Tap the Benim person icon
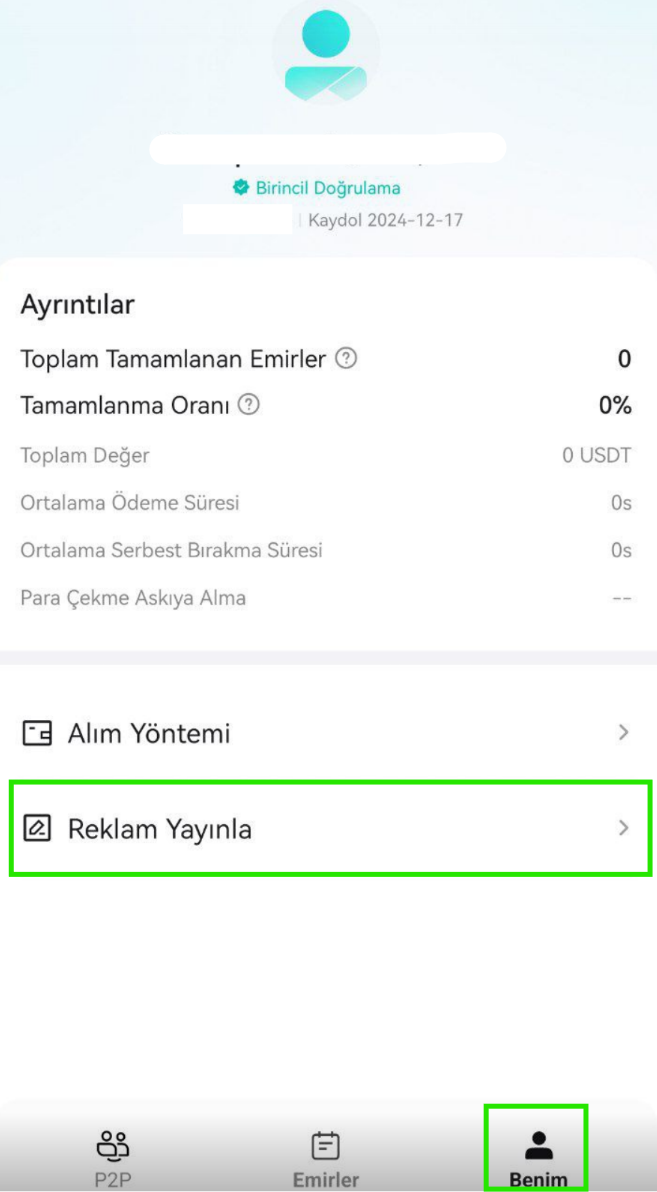 pos(539,1144)
